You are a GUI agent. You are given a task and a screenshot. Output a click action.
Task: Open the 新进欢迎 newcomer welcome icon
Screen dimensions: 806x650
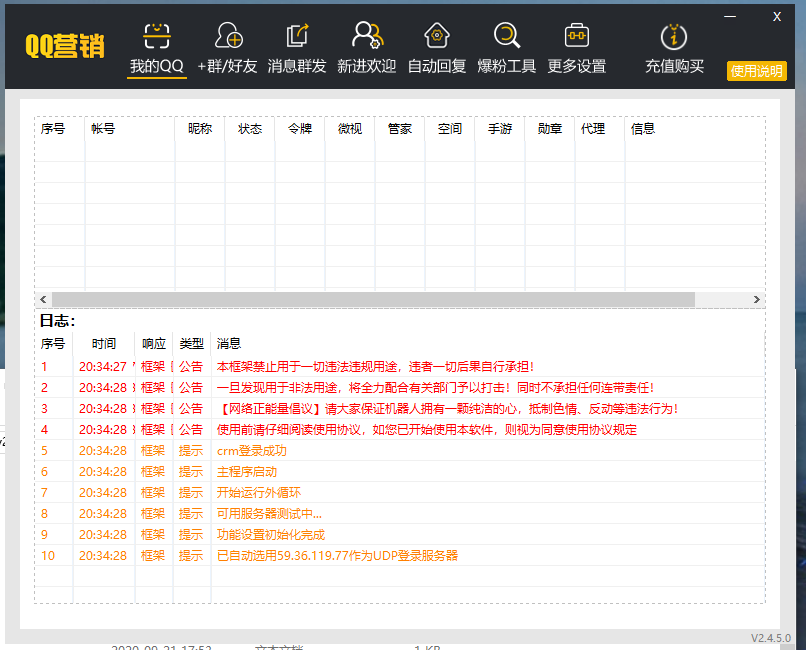(x=367, y=36)
